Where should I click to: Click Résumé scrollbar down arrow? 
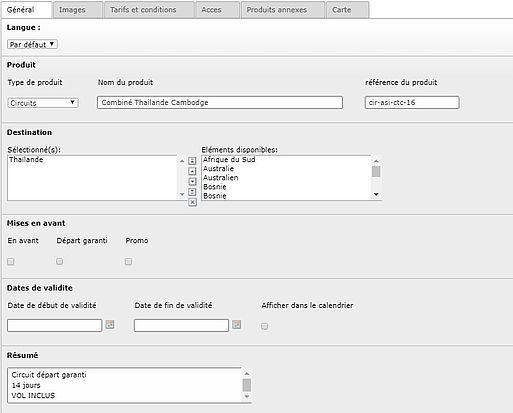pyautogui.click(x=247, y=397)
